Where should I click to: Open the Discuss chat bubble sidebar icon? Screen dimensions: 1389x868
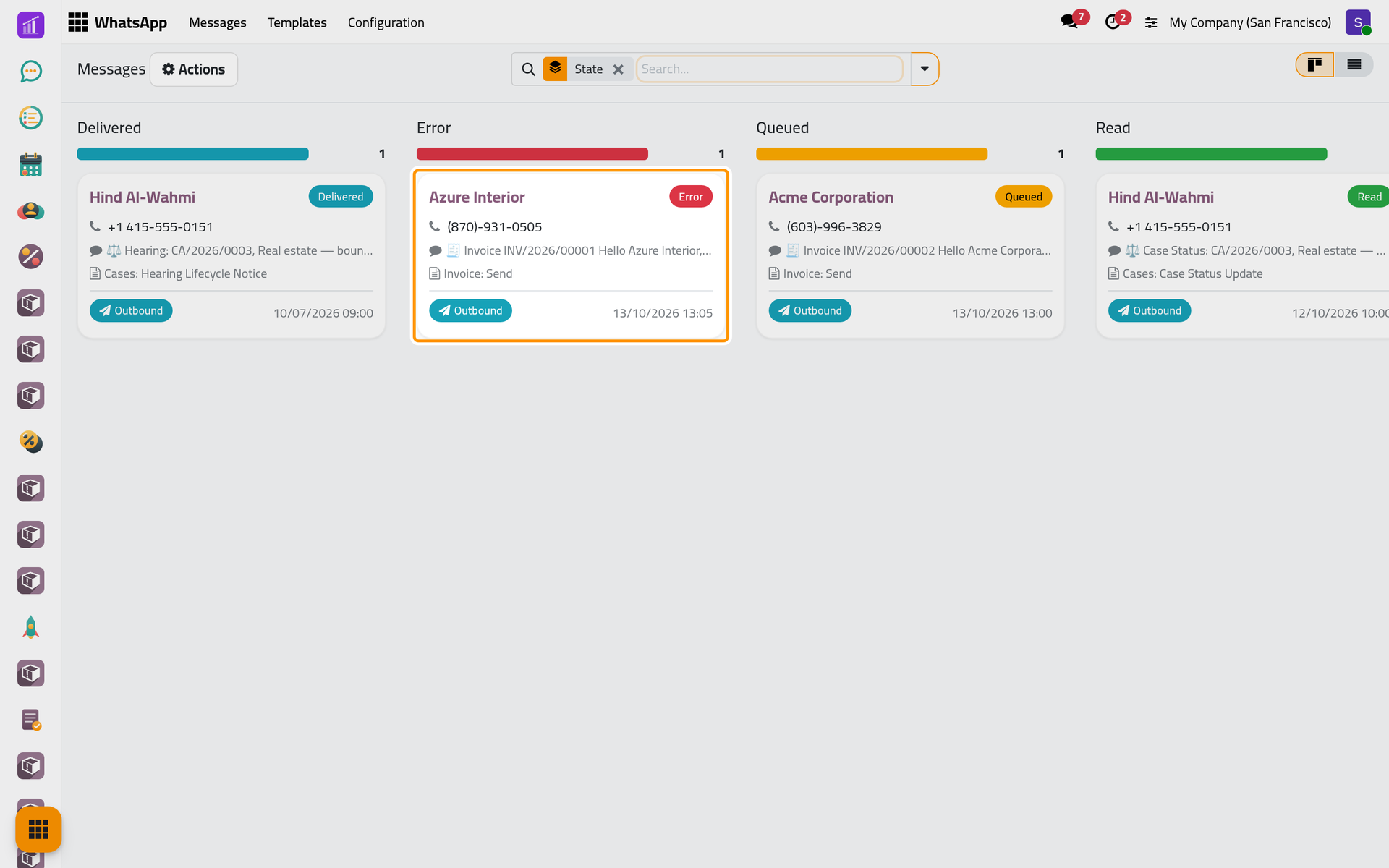(x=30, y=71)
